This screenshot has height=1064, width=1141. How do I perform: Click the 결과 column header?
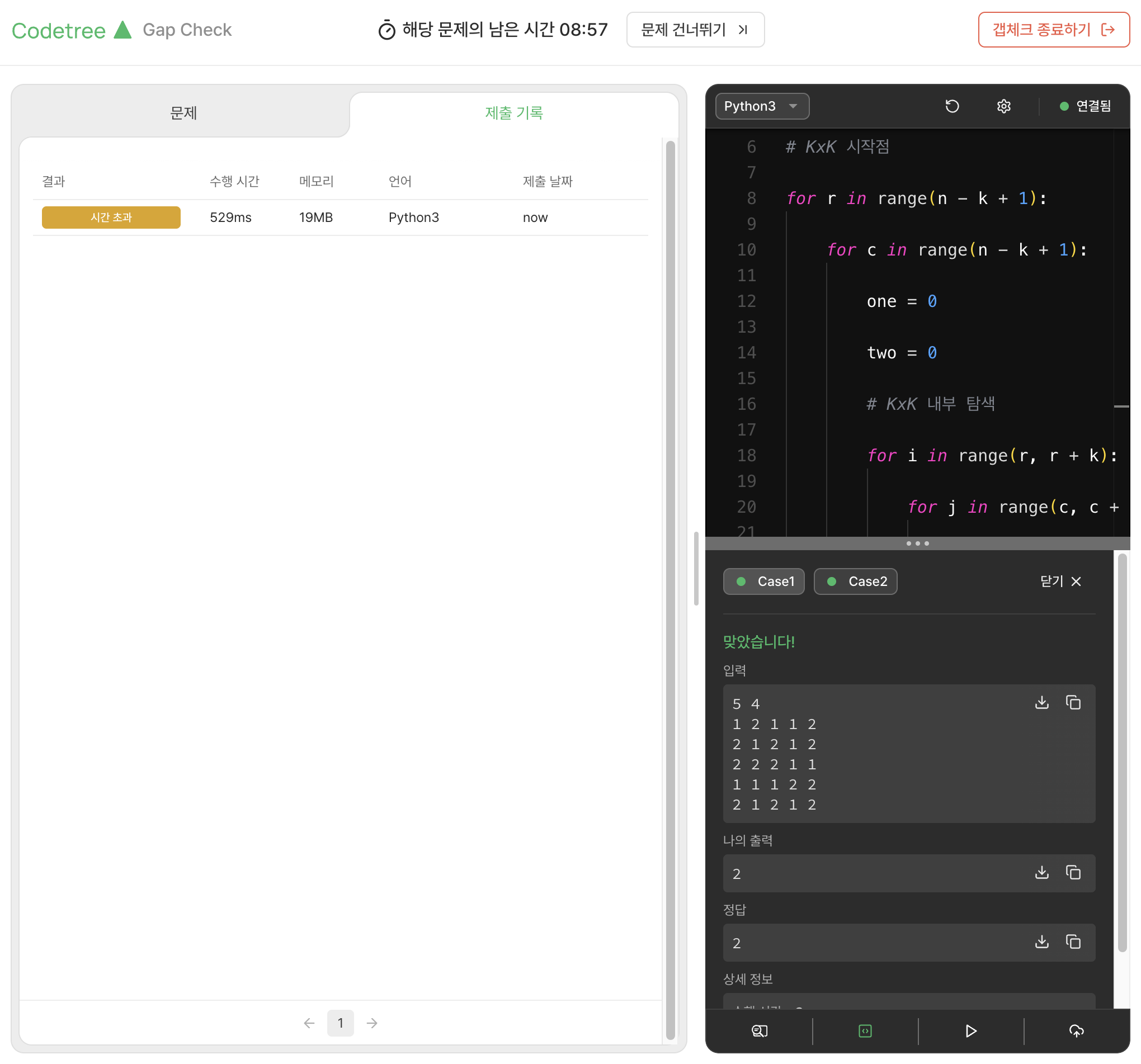(x=53, y=181)
